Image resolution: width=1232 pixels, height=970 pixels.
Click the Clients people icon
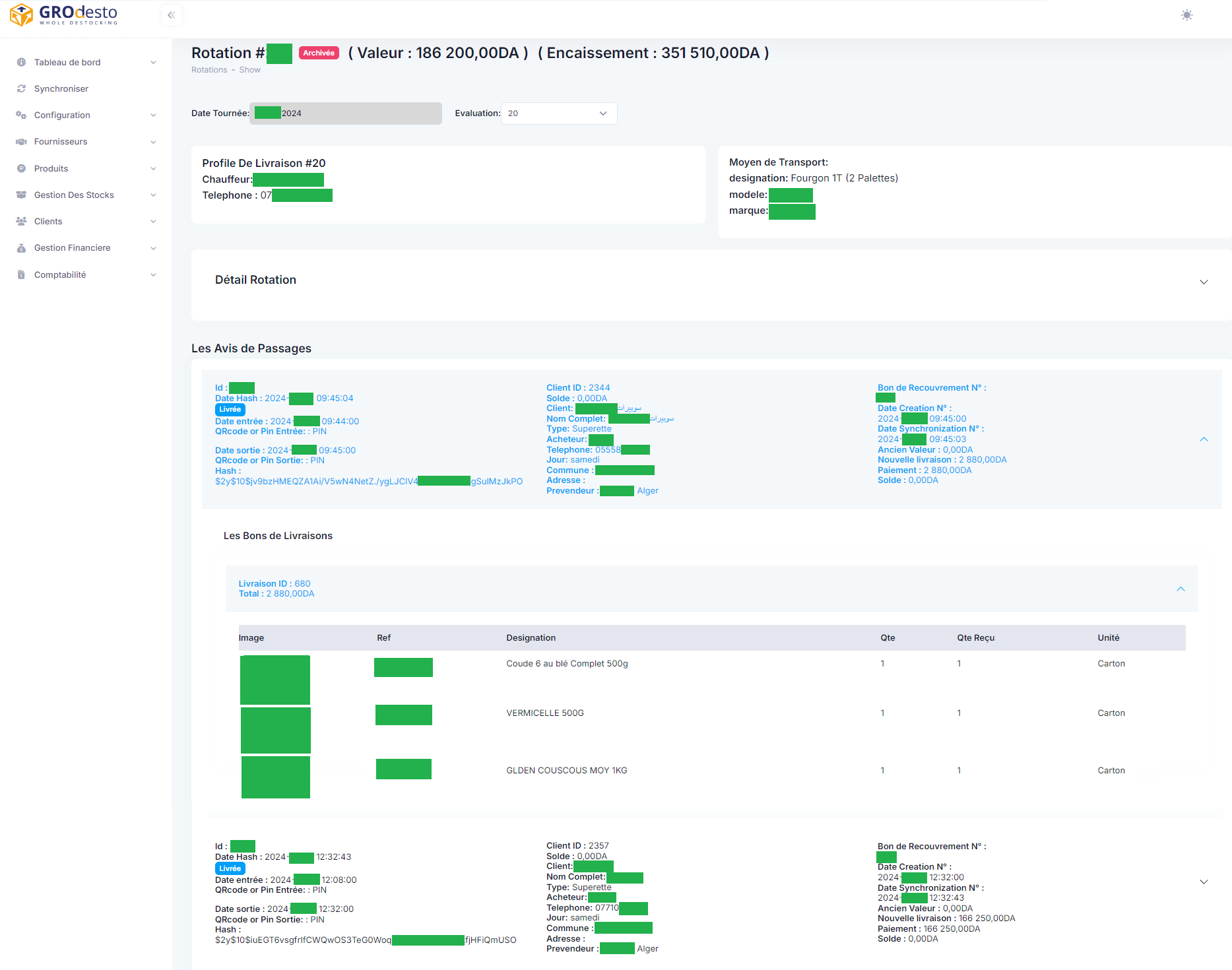pos(21,221)
